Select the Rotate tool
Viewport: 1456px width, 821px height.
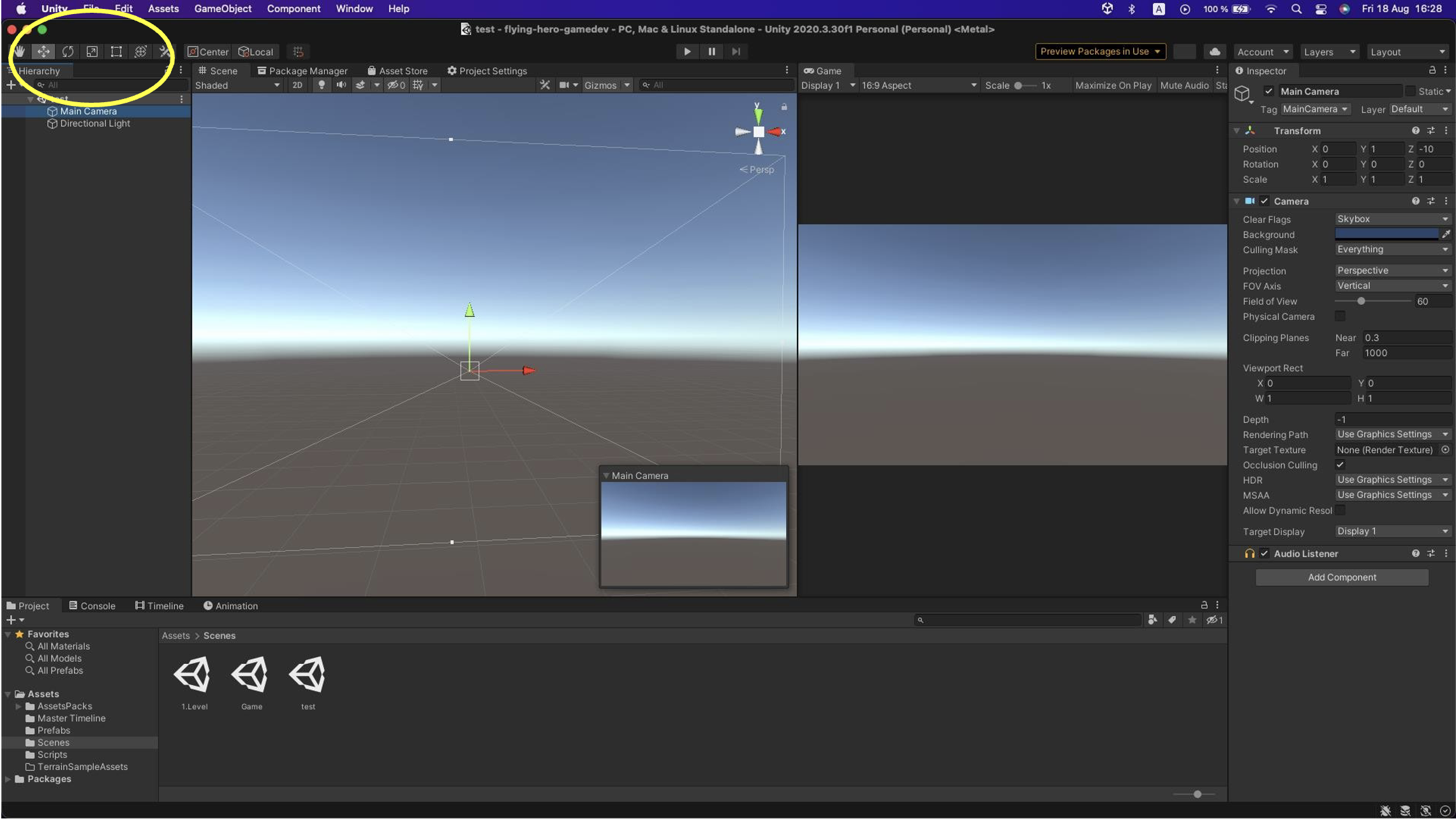[x=68, y=52]
